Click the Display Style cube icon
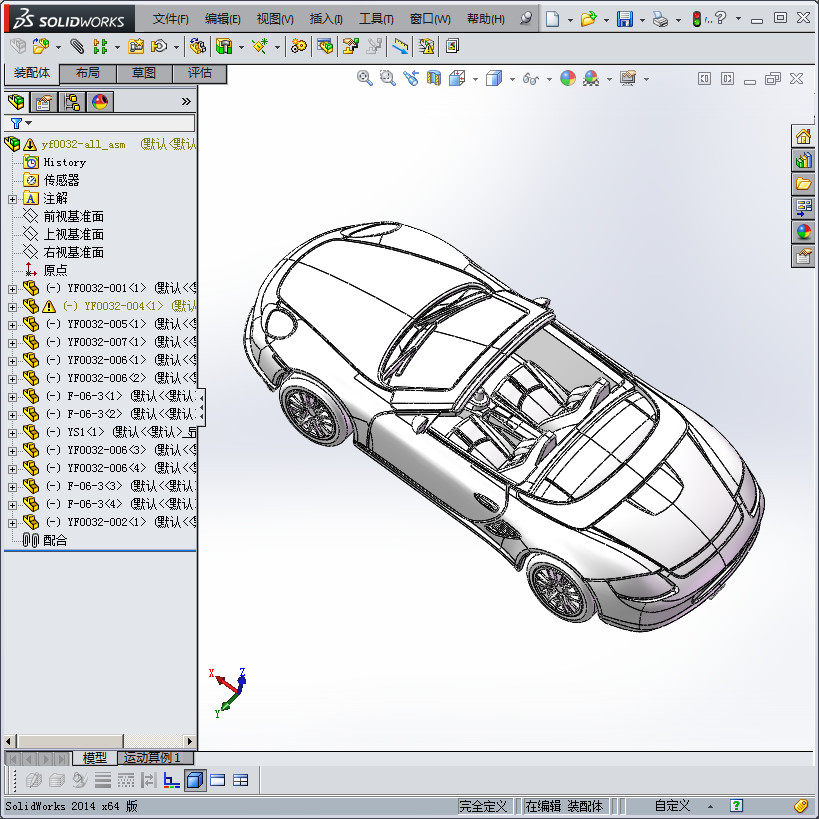 coord(494,79)
